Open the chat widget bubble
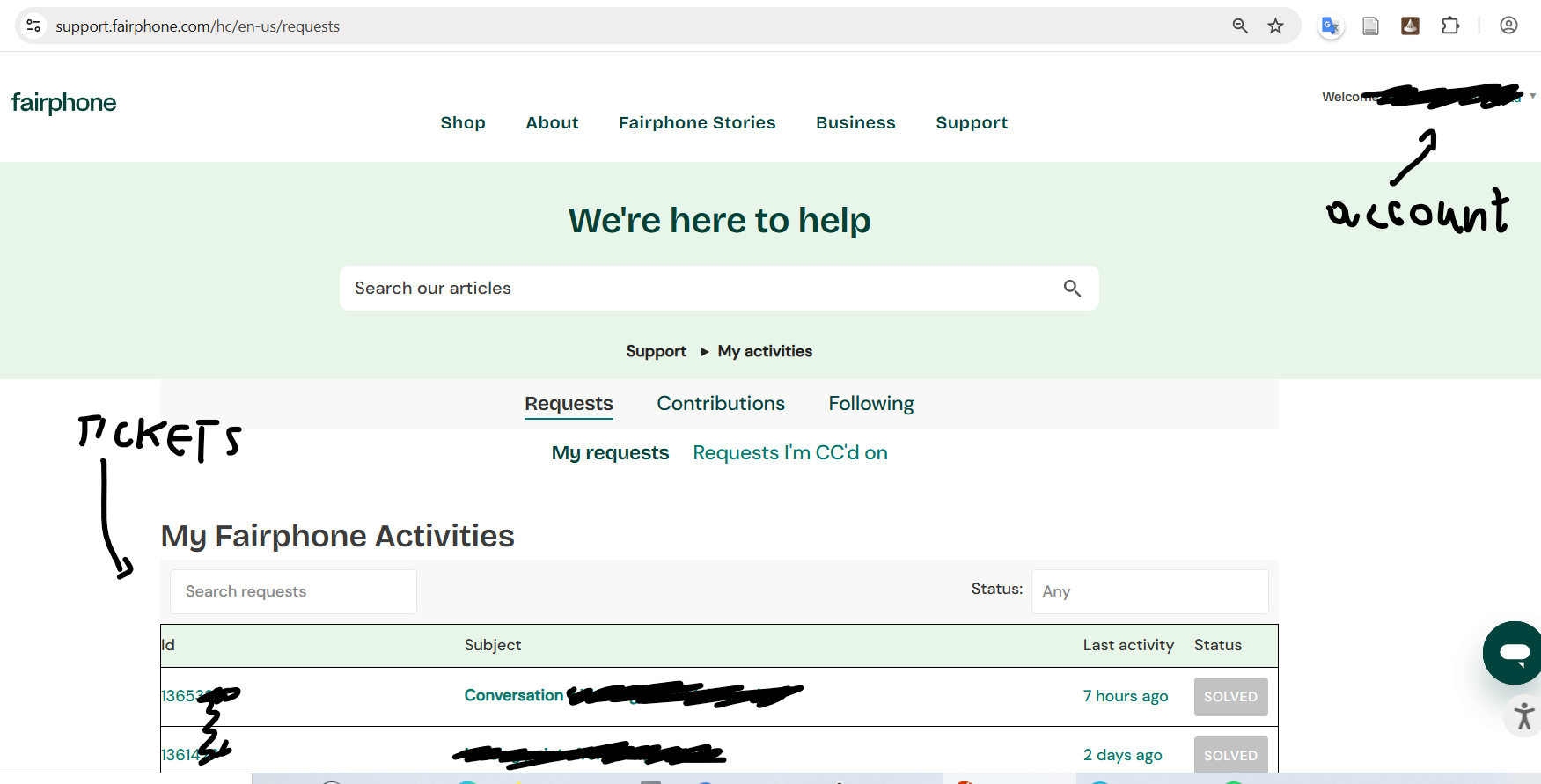 [1514, 653]
